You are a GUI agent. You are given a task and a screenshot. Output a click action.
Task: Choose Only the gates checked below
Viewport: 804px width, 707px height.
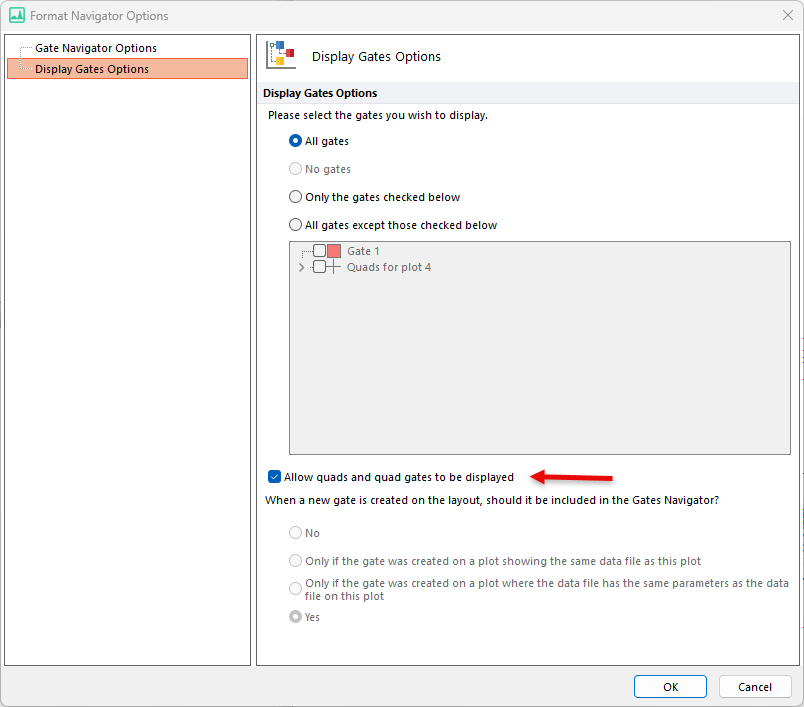[x=296, y=197]
